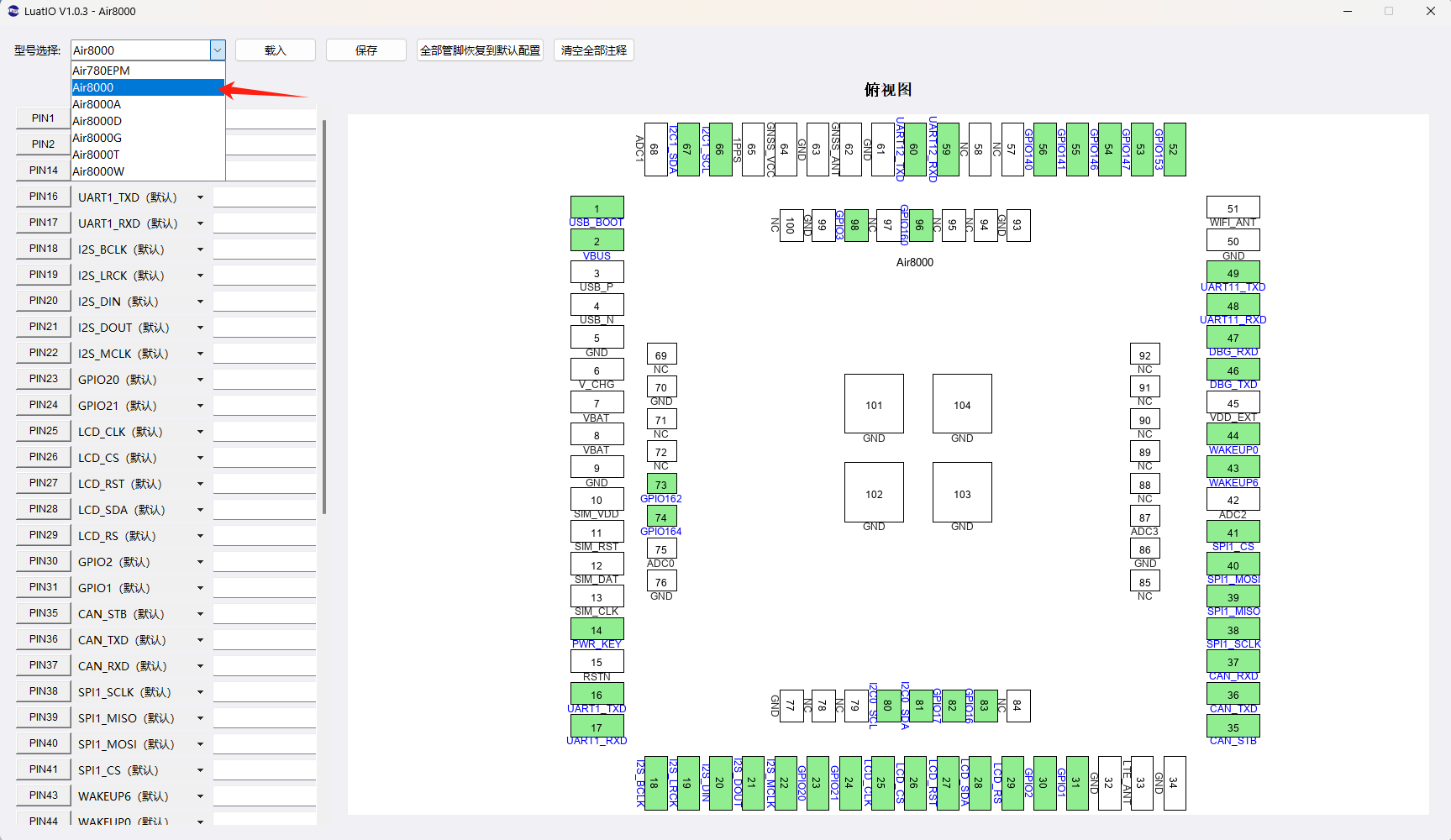Click the 保存 save button
Image resolution: width=1451 pixels, height=840 pixels.
366,50
